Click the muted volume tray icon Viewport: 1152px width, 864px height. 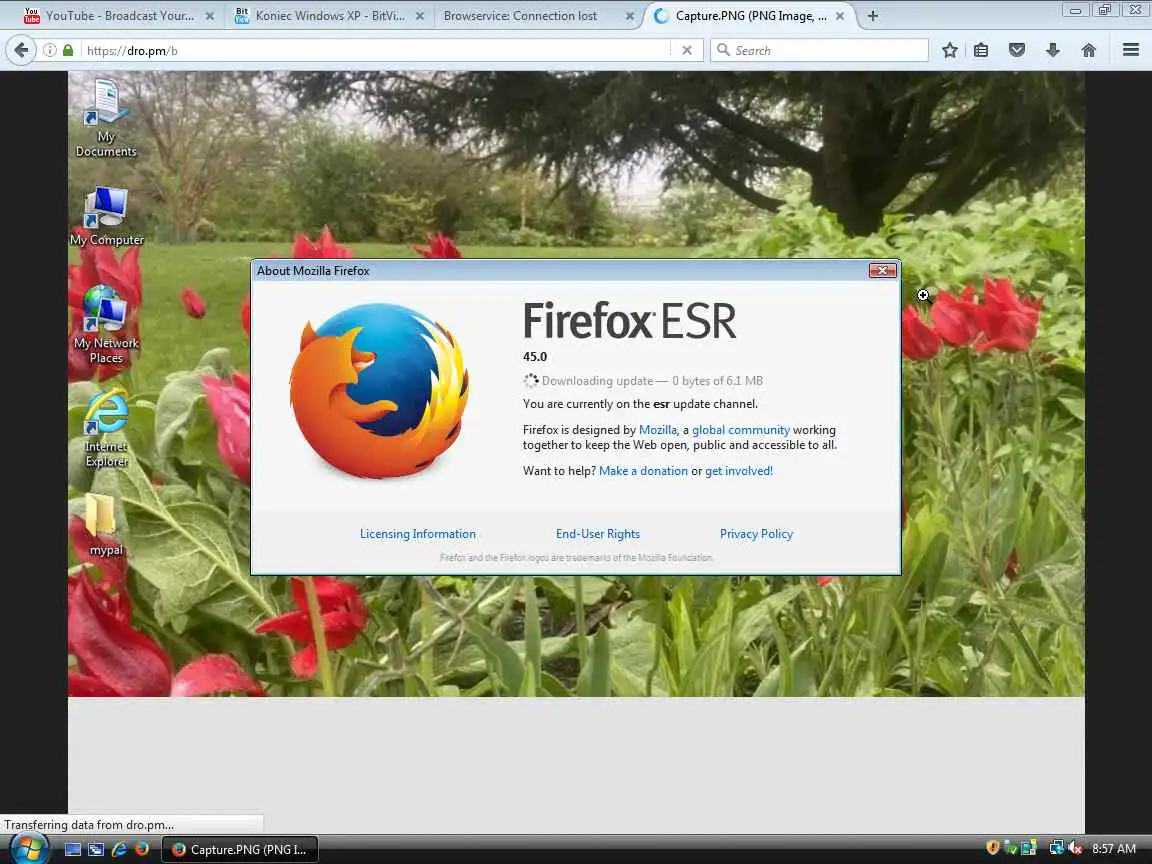coord(1076,848)
